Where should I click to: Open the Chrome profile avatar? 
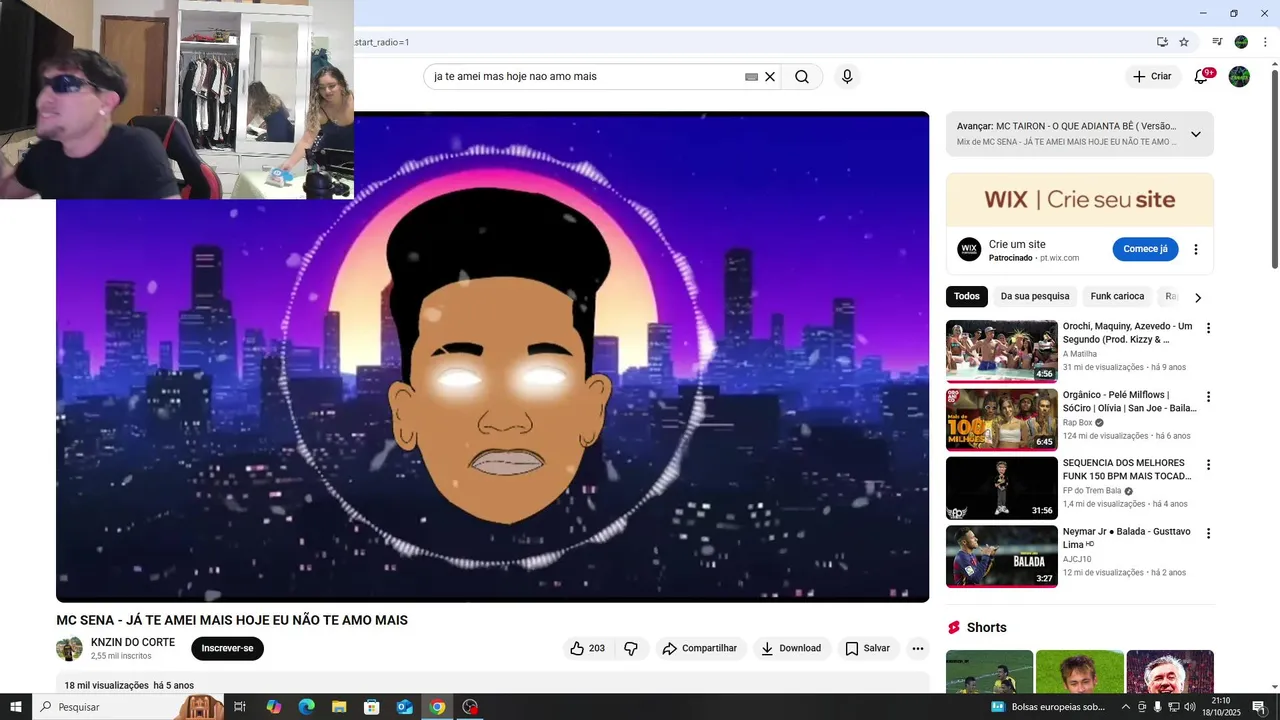[x=1241, y=42]
